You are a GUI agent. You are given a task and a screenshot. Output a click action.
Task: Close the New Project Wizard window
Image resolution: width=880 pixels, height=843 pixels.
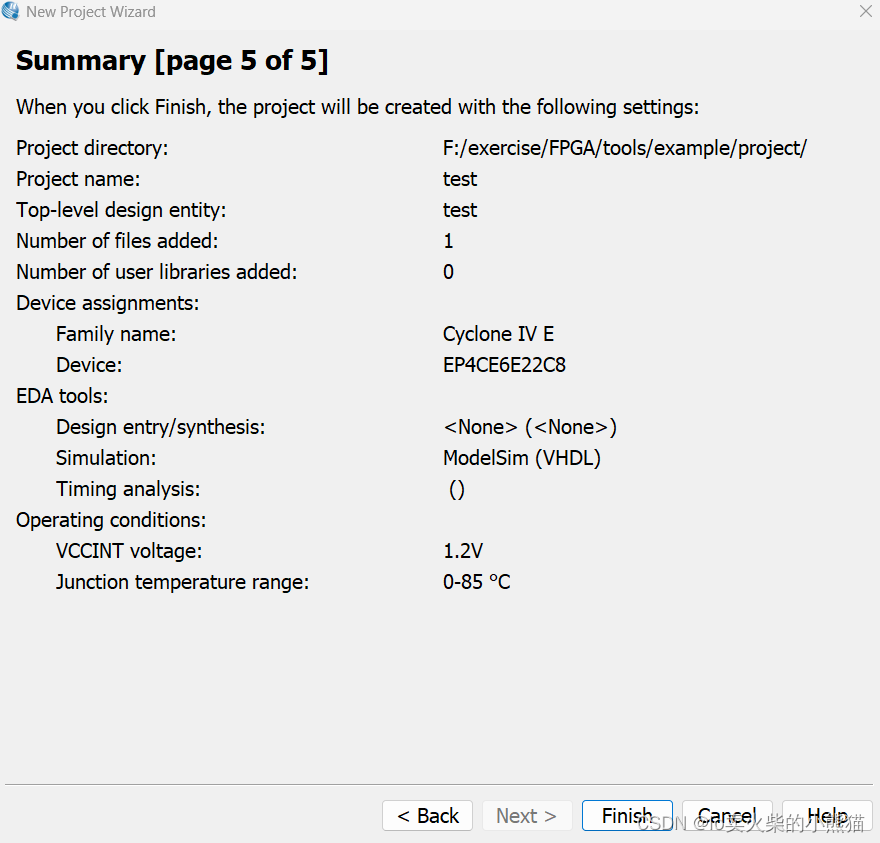865,11
